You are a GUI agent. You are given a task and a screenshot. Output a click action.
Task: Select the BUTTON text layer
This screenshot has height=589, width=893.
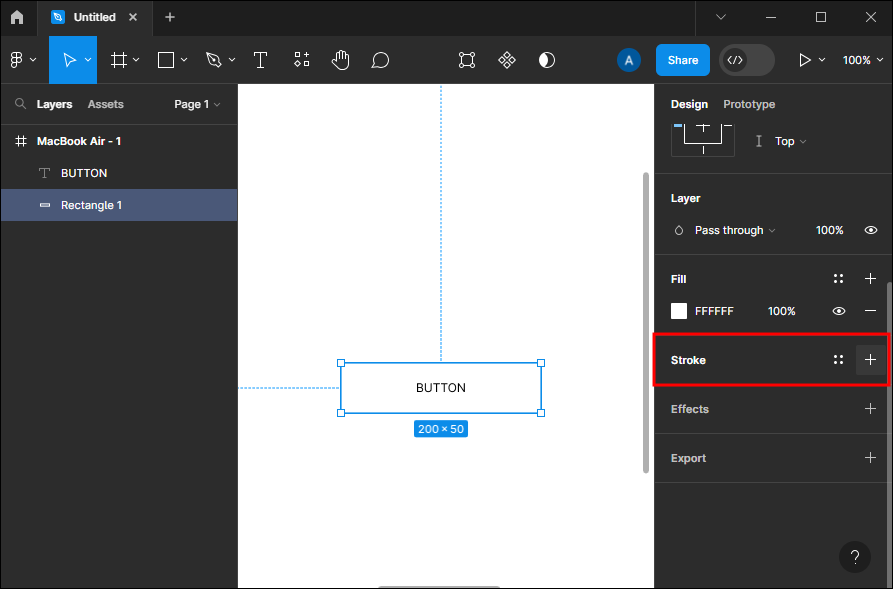(84, 173)
